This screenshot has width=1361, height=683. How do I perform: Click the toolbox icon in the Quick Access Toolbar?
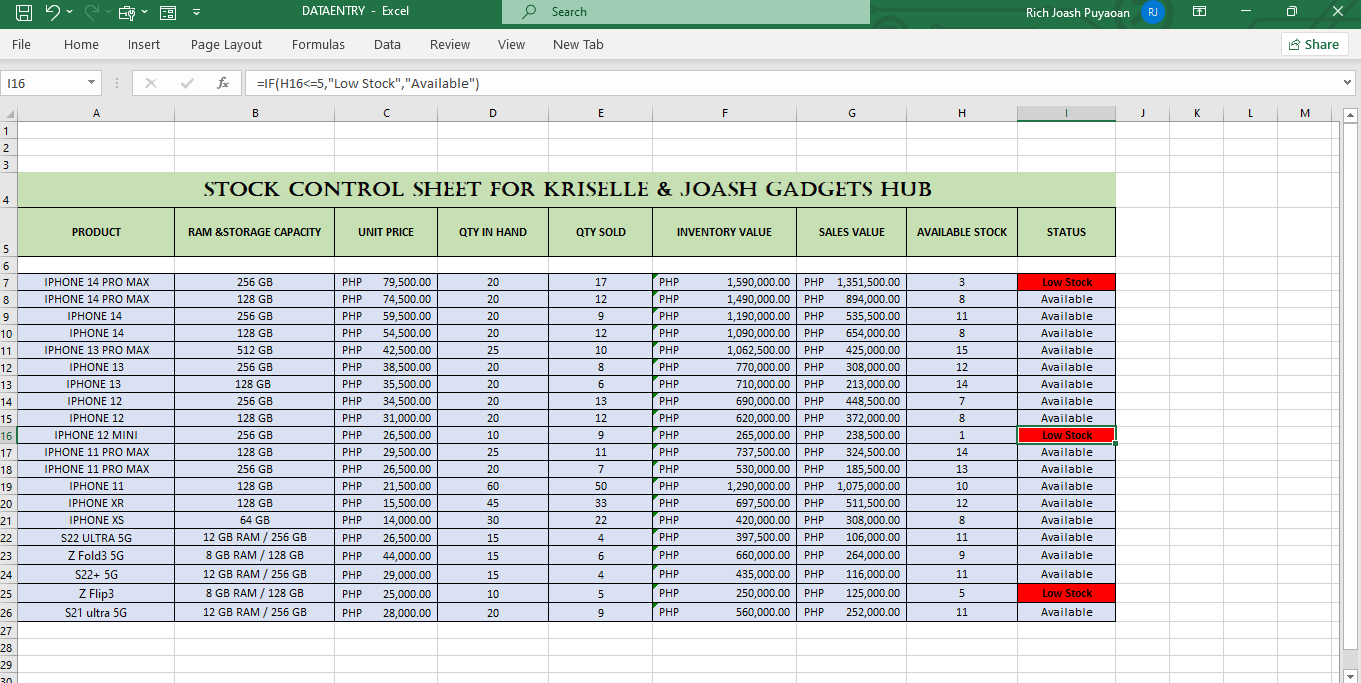[x=127, y=12]
